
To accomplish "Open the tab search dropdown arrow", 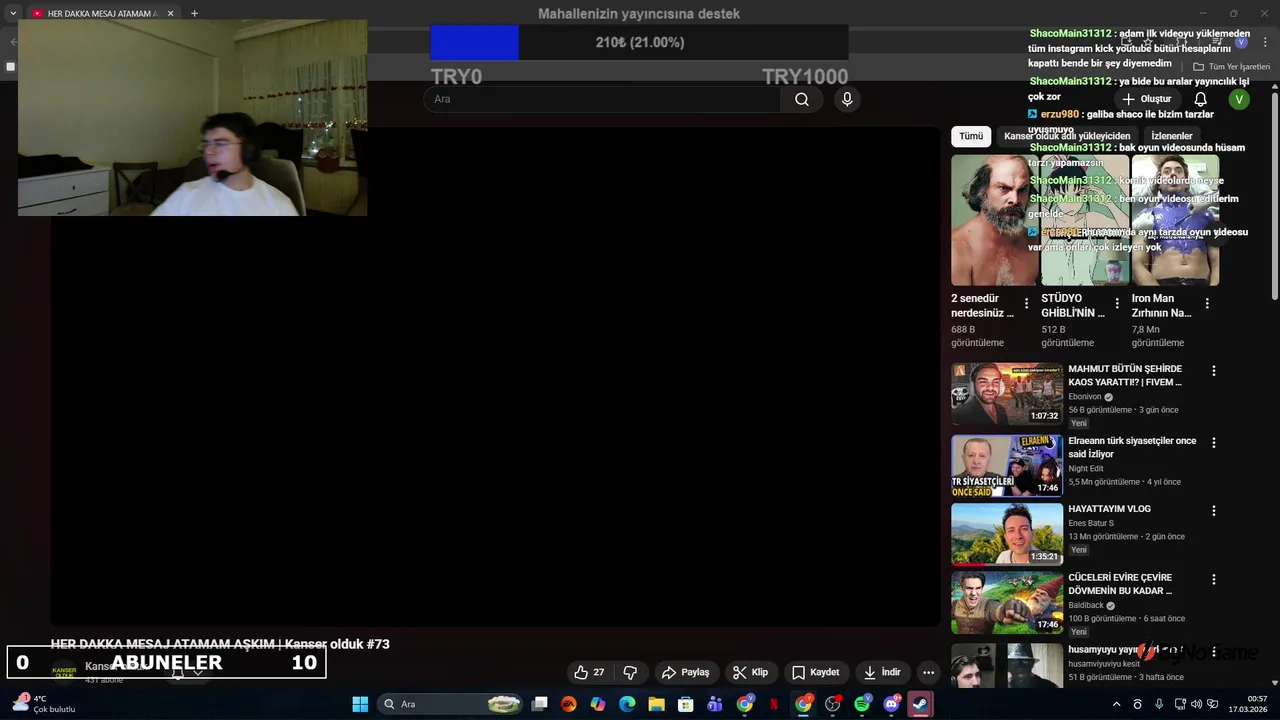I will [x=13, y=13].
